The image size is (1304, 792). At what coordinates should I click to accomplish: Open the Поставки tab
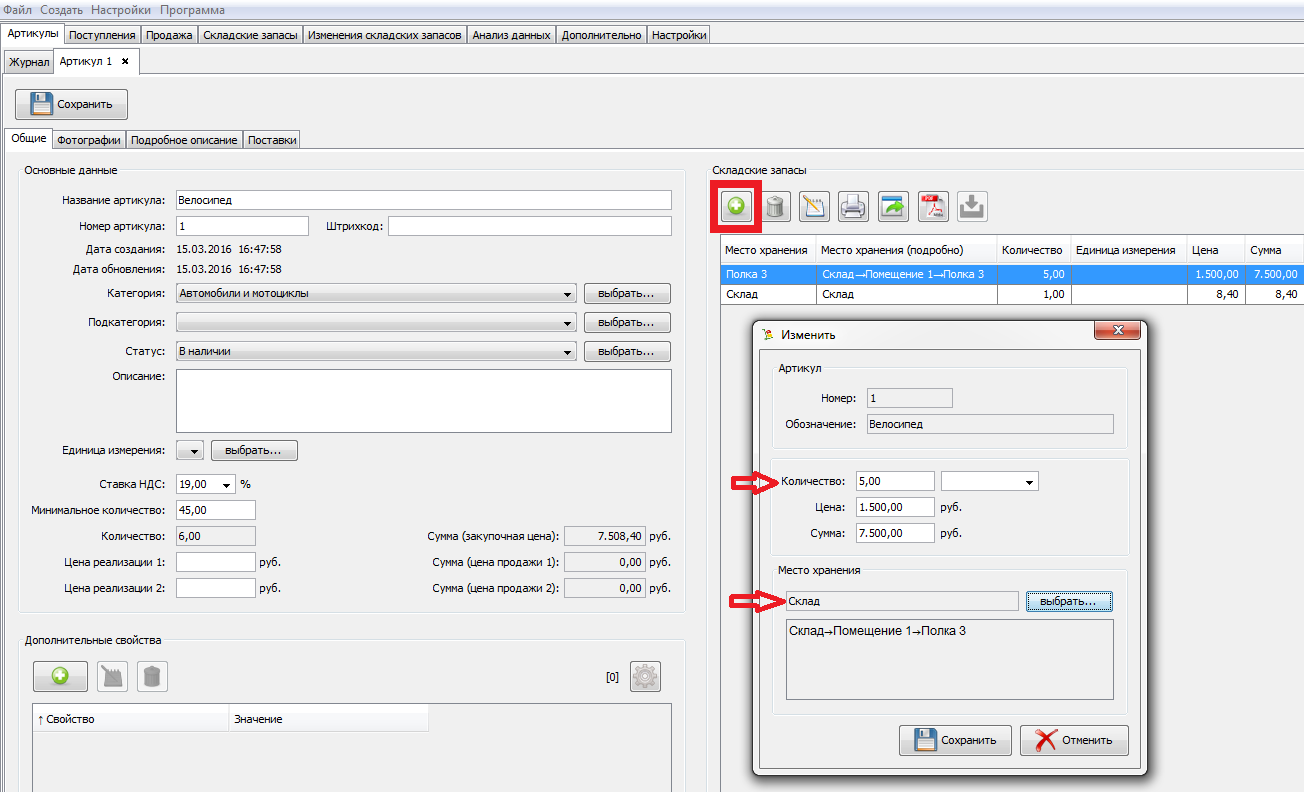tap(272, 140)
